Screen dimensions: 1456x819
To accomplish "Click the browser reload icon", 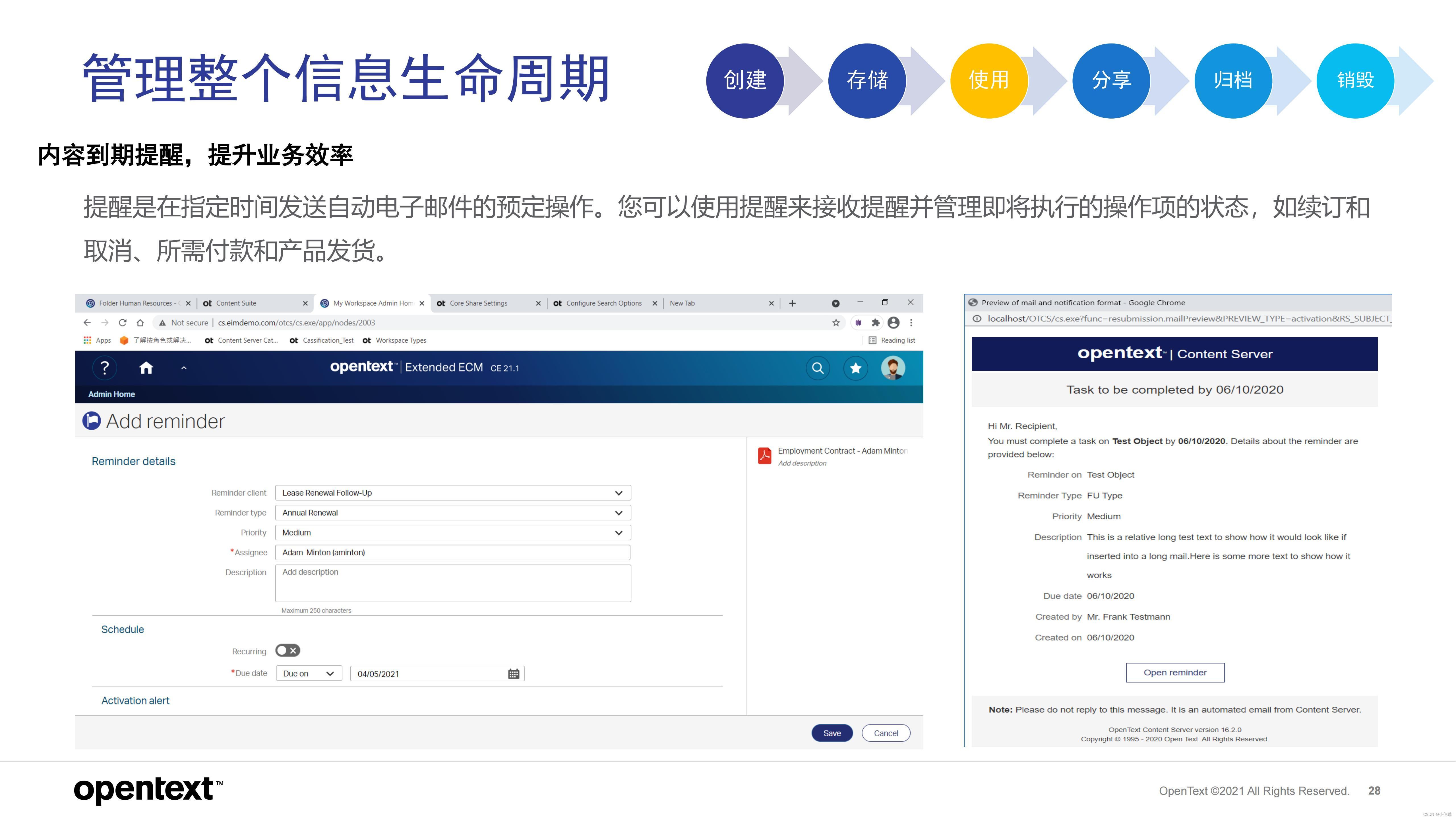I will (x=123, y=323).
